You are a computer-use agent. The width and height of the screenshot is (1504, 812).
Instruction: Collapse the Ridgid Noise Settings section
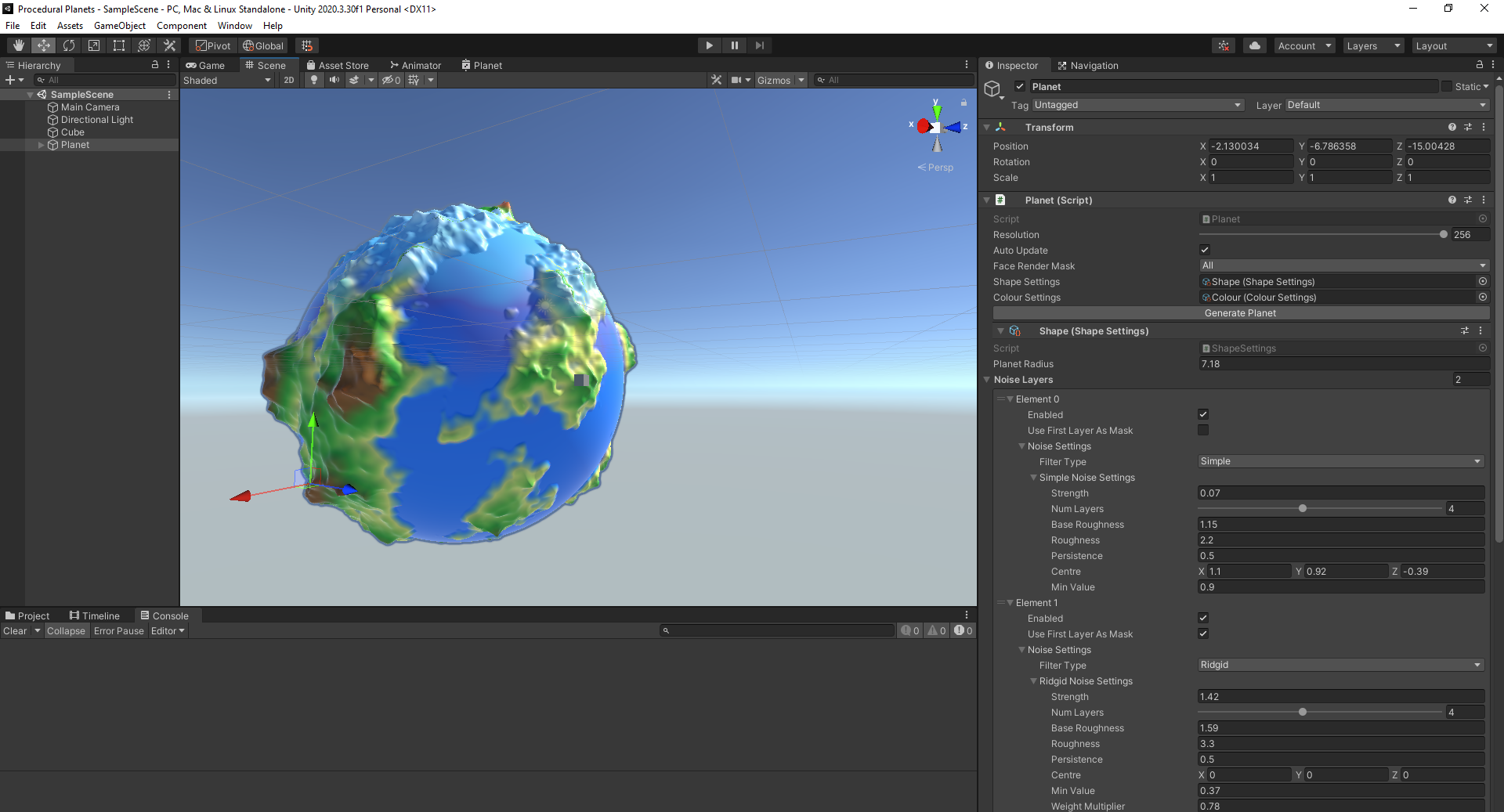tap(1033, 681)
